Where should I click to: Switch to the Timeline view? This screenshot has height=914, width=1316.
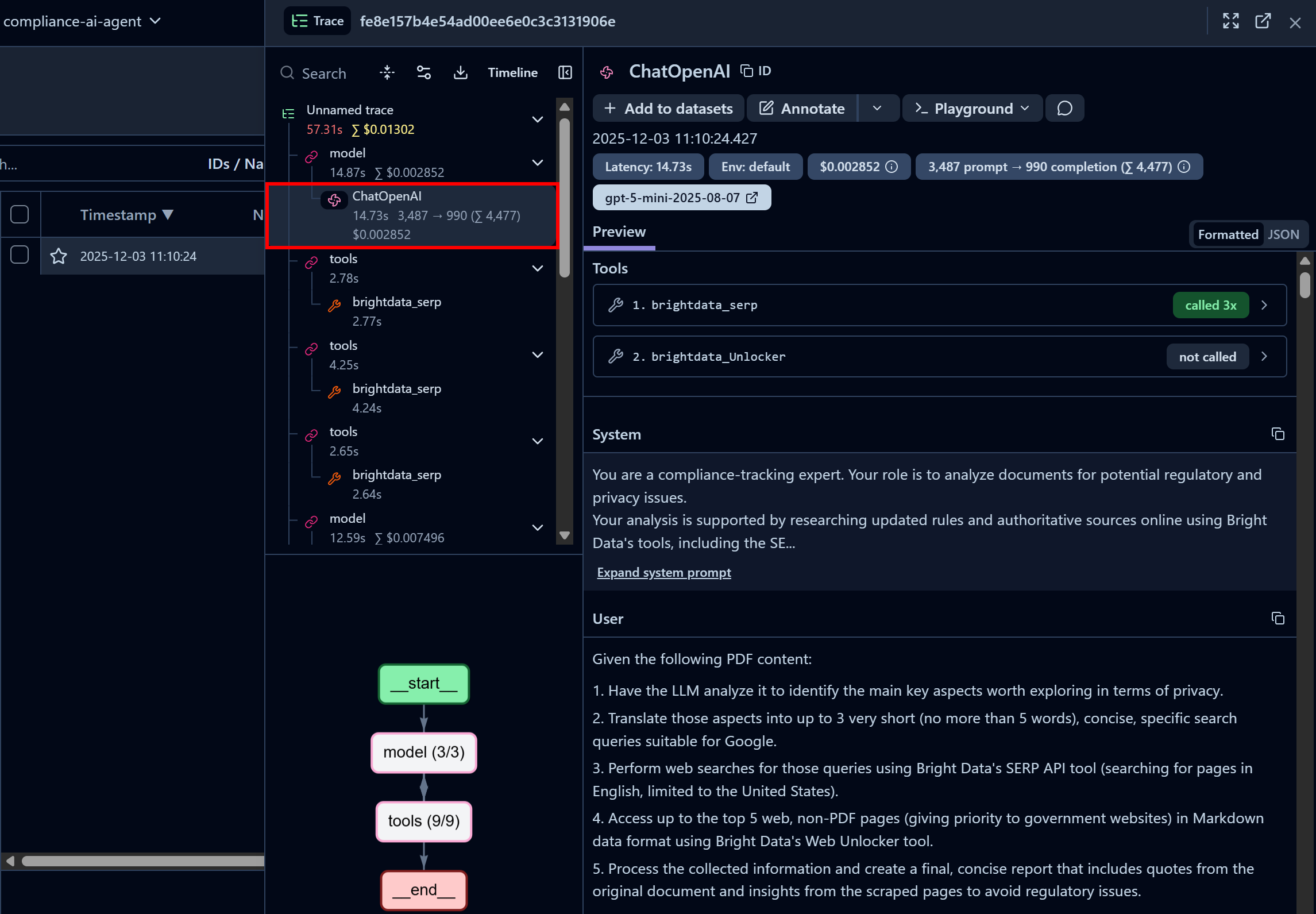[x=512, y=72]
